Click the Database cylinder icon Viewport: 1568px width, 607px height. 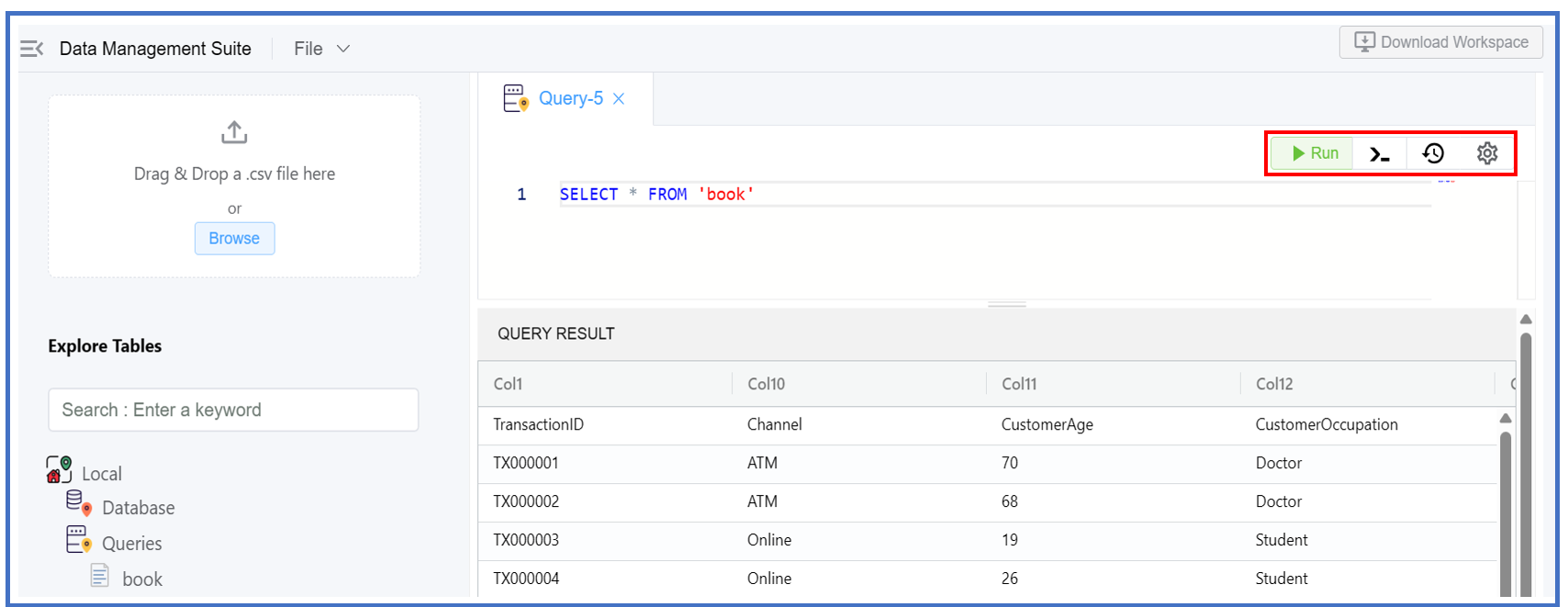[79, 503]
